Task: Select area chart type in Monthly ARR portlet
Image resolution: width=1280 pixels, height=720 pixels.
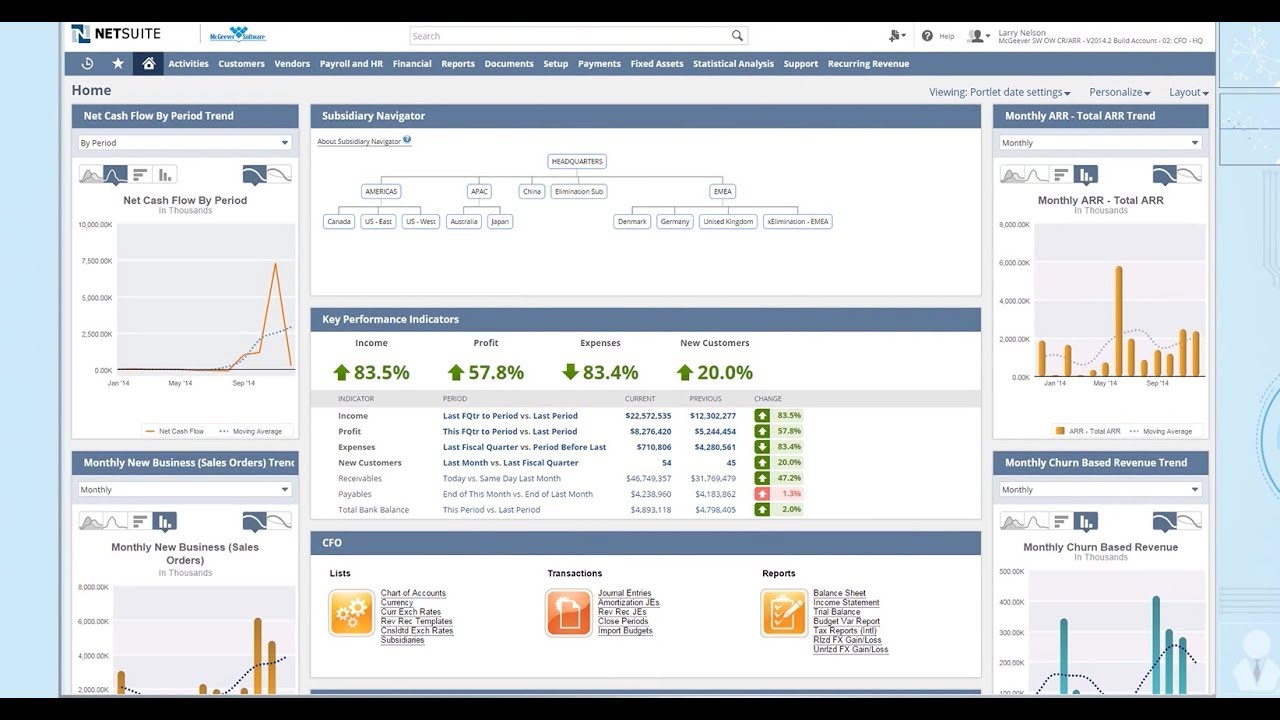Action: coord(1012,175)
